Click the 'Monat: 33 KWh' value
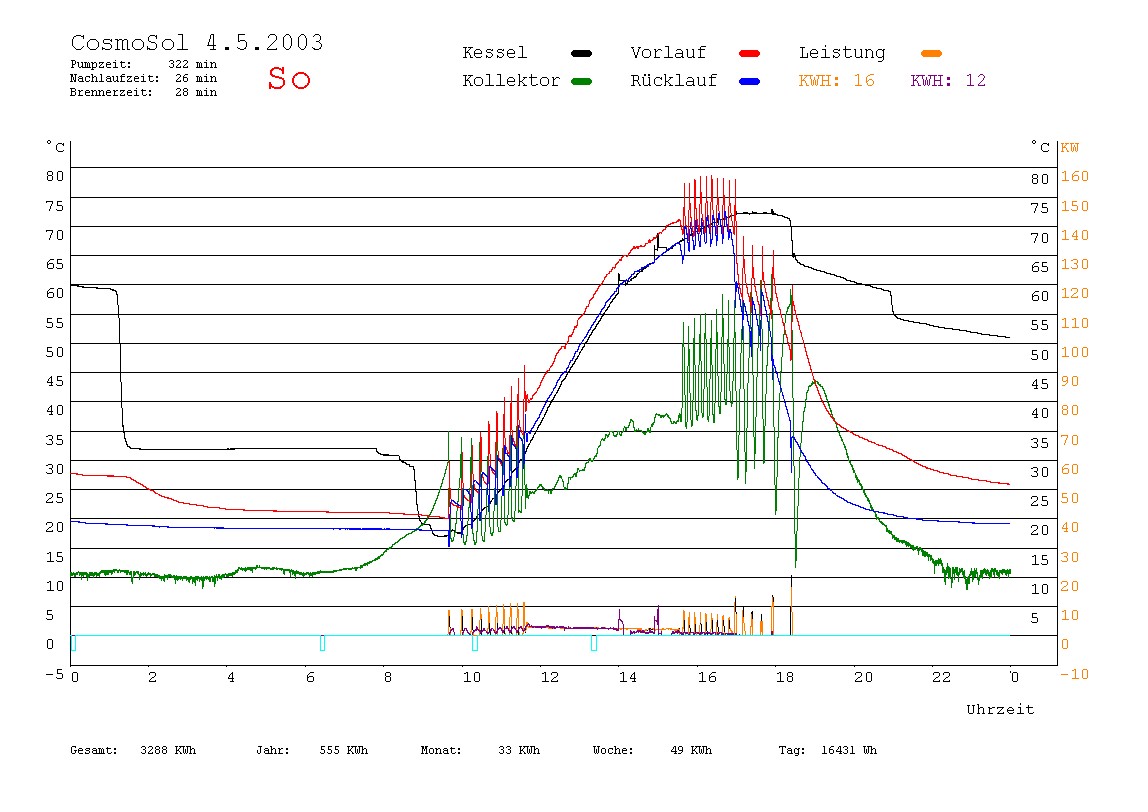The image size is (1148, 812). coord(480,750)
